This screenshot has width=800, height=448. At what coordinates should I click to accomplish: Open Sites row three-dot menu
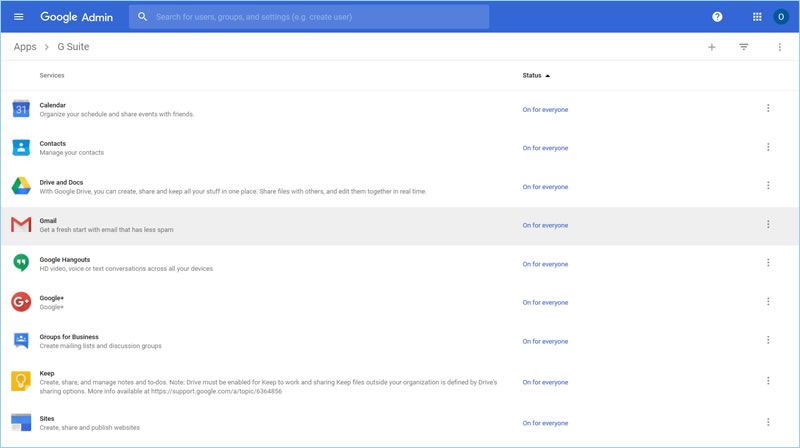(x=768, y=422)
